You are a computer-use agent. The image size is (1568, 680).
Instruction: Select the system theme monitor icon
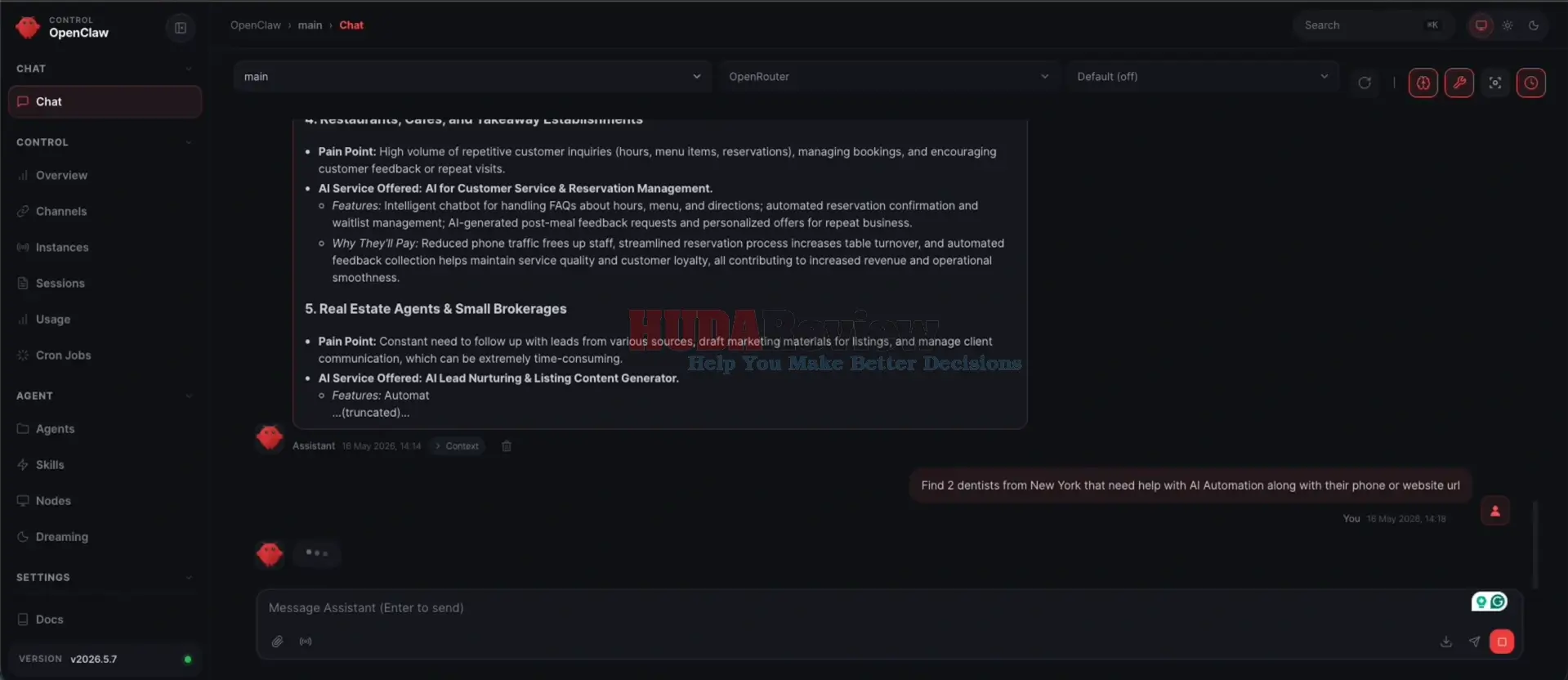pyautogui.click(x=1481, y=25)
